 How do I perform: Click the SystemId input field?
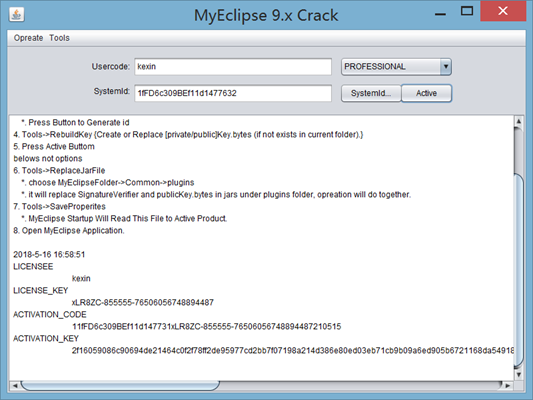(233, 93)
